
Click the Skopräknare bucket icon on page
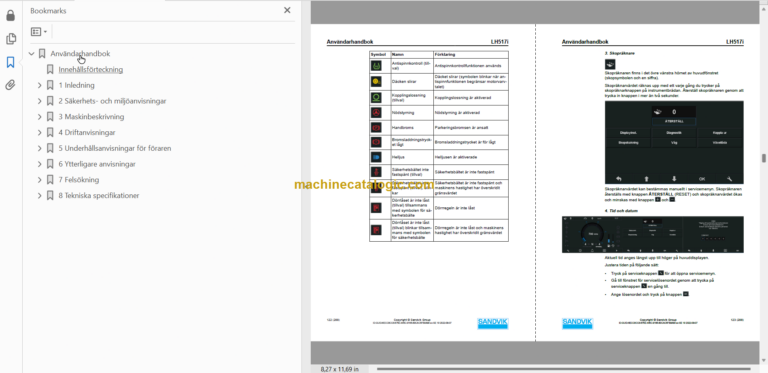[610, 64]
